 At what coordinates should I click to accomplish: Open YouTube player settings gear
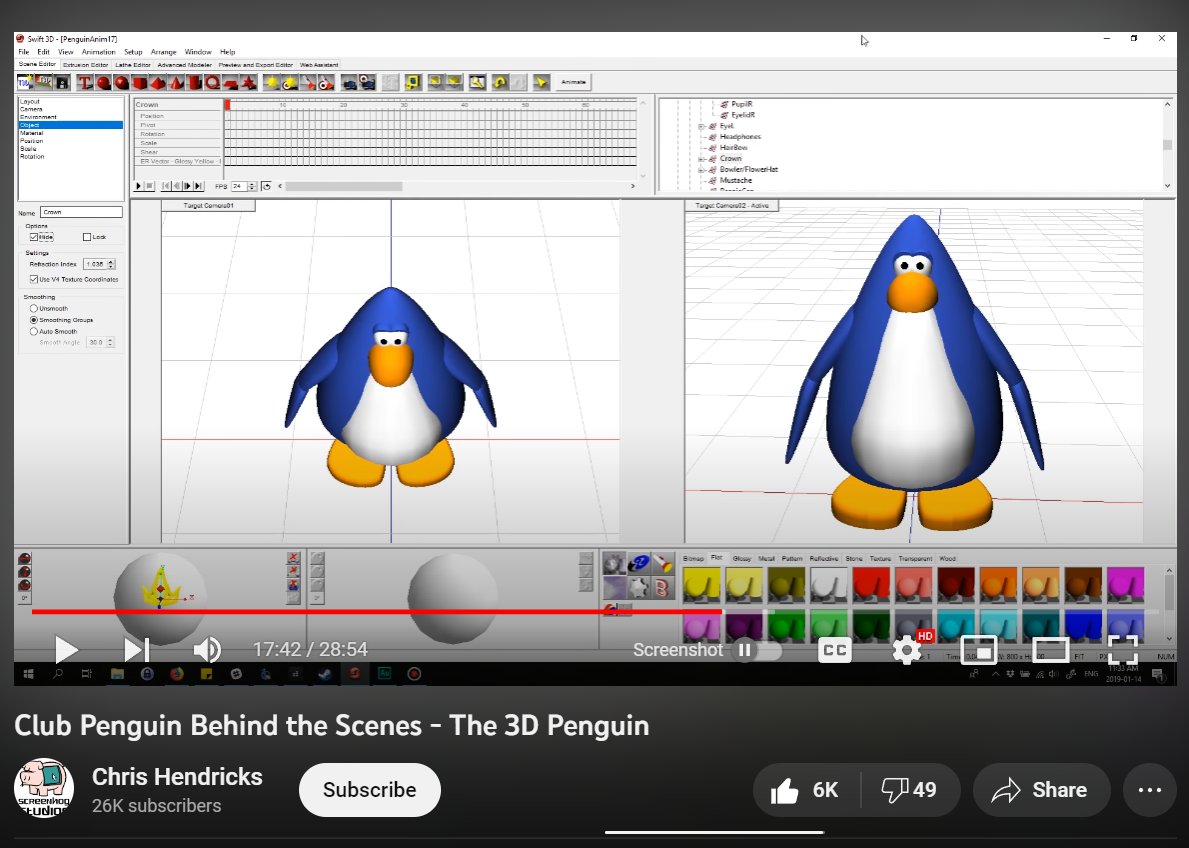point(906,650)
